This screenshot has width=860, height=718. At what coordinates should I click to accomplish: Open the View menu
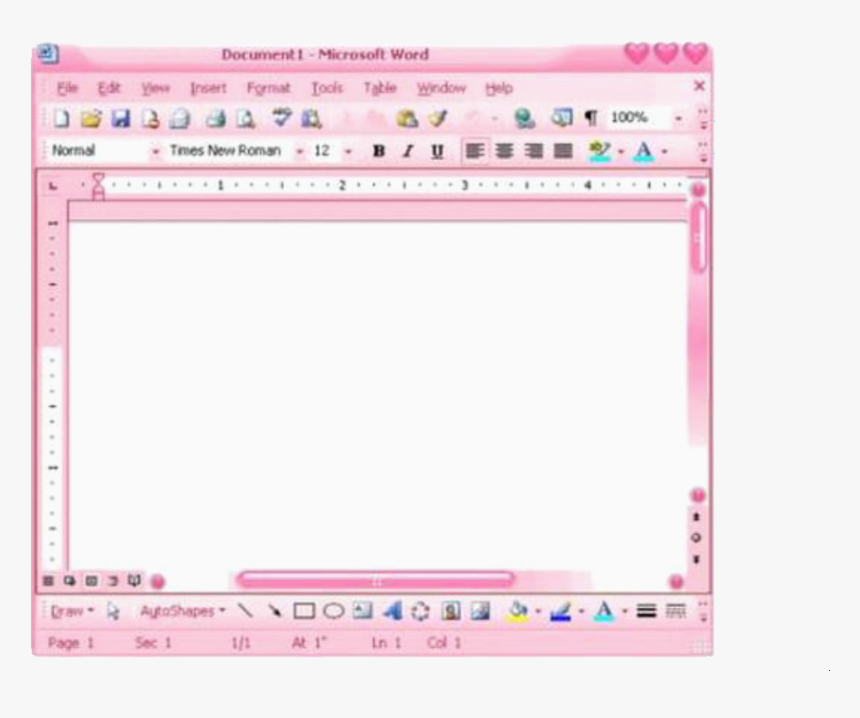155,88
